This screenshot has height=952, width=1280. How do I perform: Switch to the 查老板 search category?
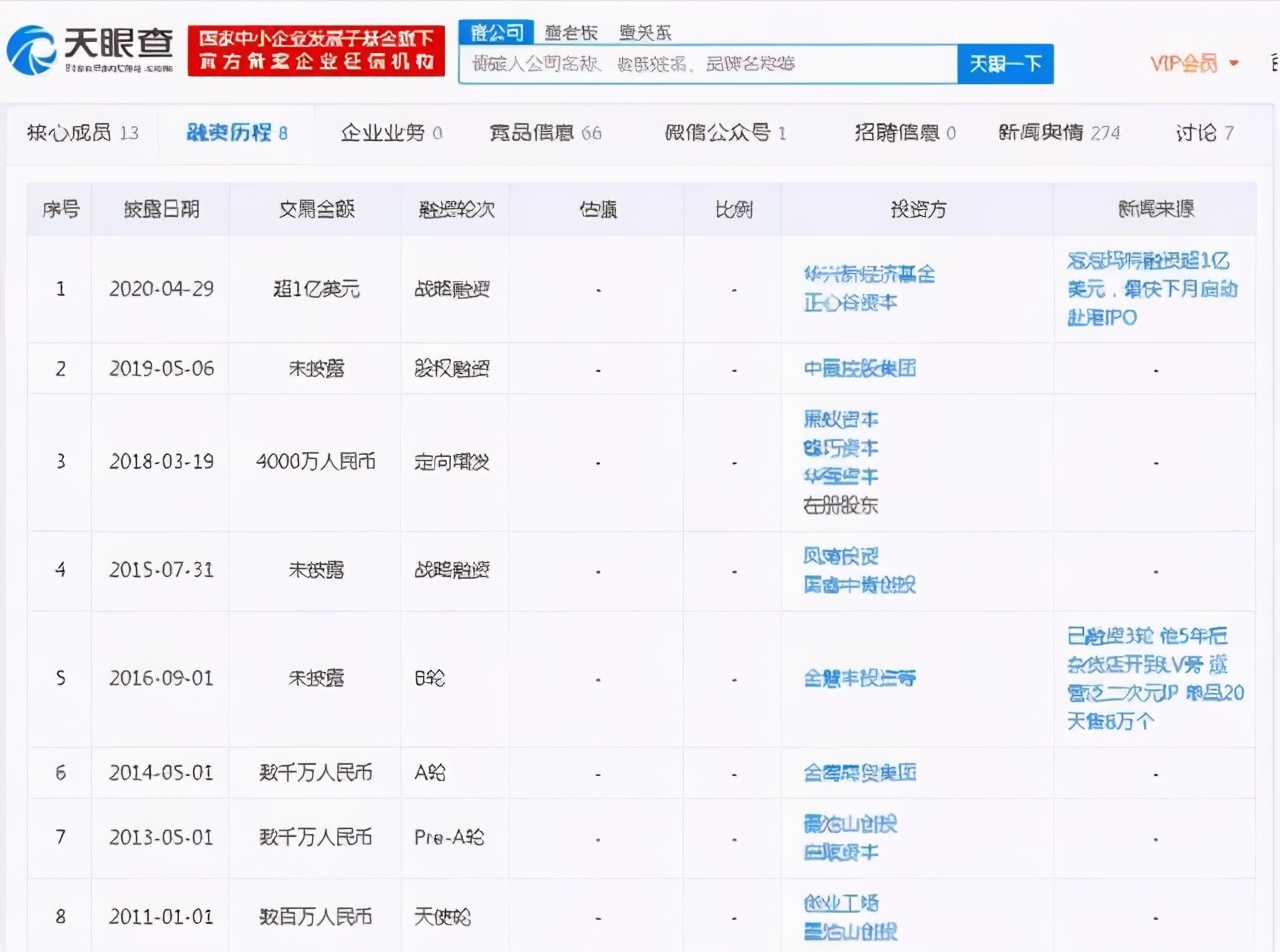572,32
